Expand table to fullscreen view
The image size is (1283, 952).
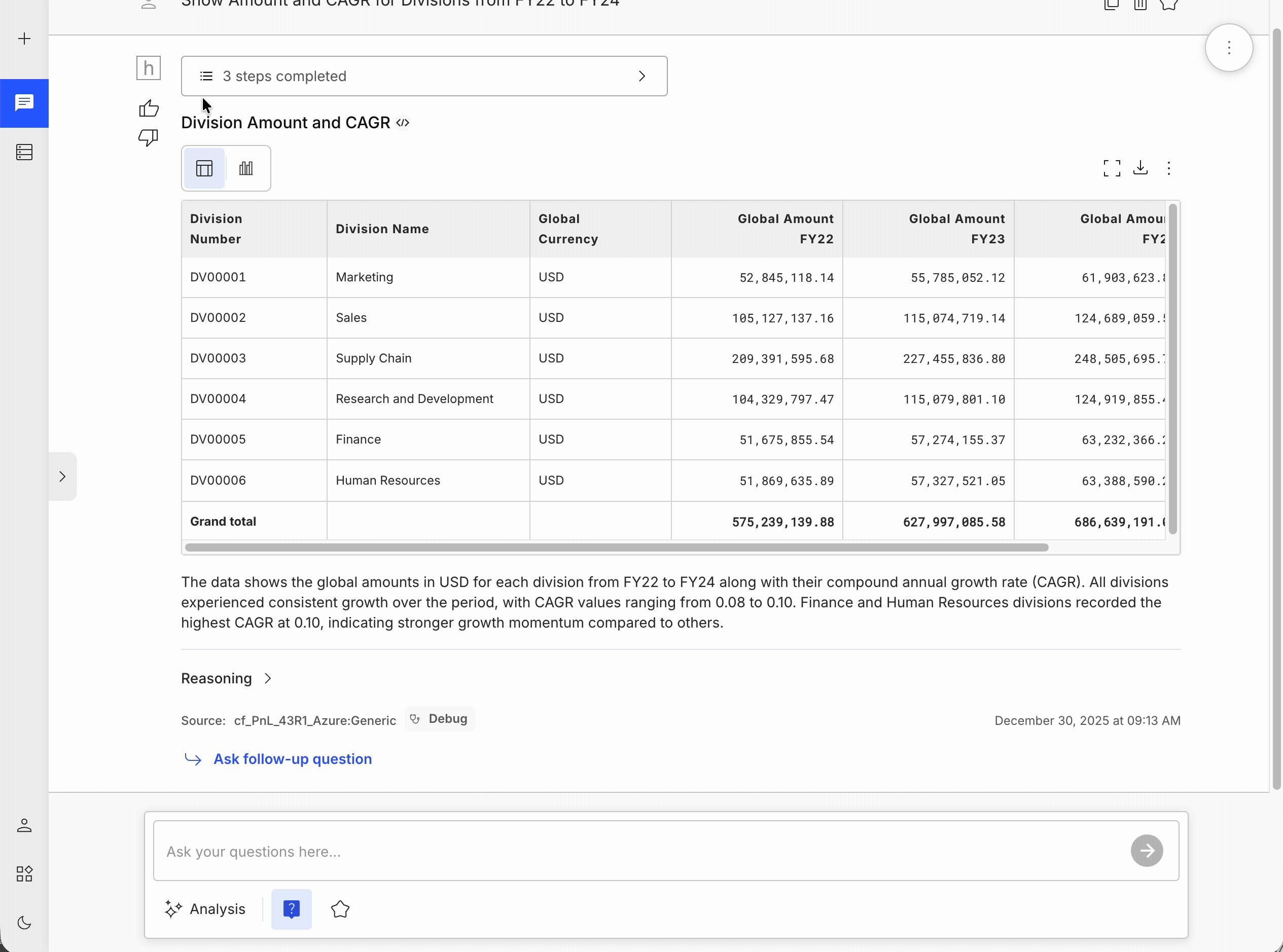(x=1112, y=168)
